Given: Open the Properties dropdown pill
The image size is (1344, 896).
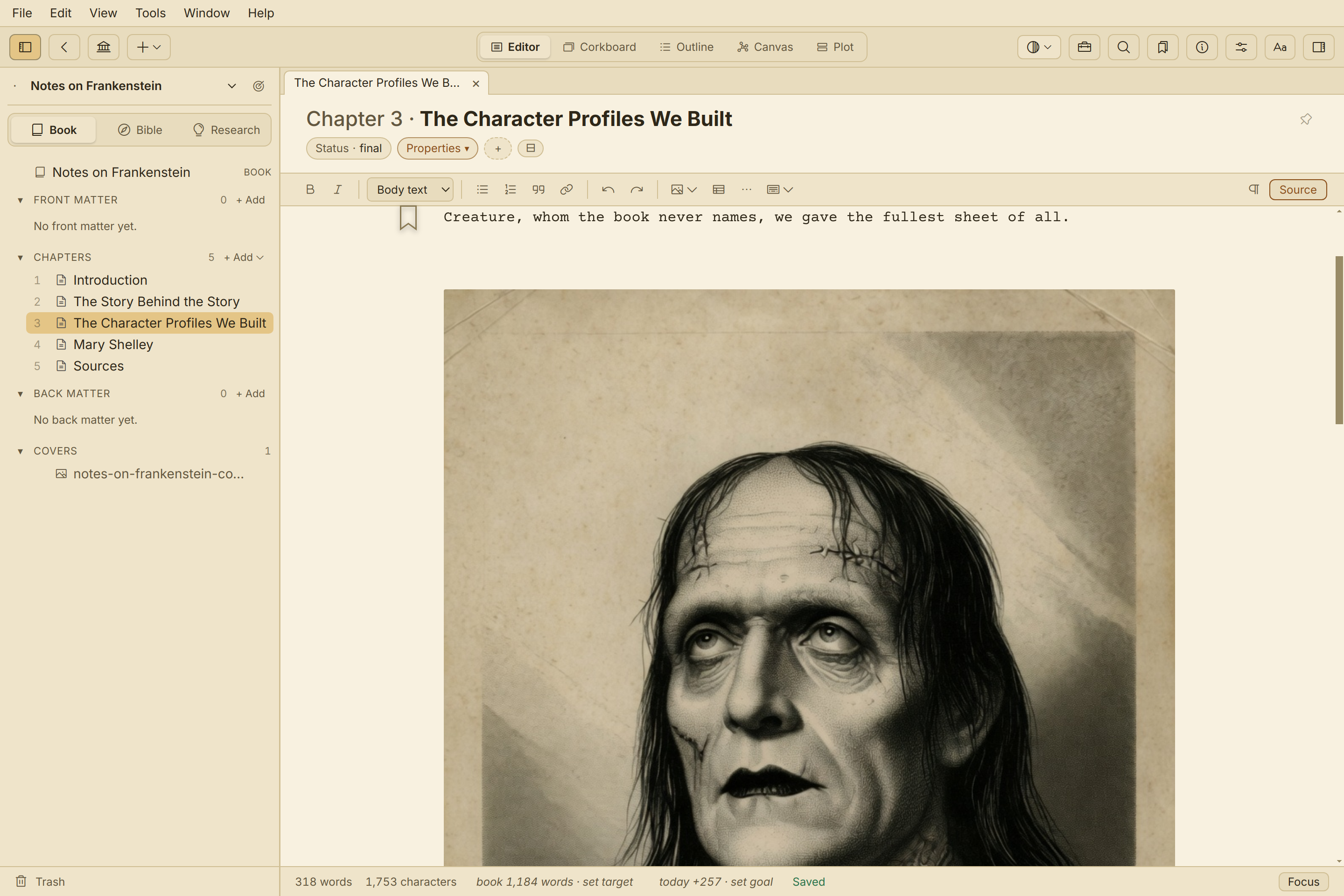Looking at the screenshot, I should pos(438,148).
